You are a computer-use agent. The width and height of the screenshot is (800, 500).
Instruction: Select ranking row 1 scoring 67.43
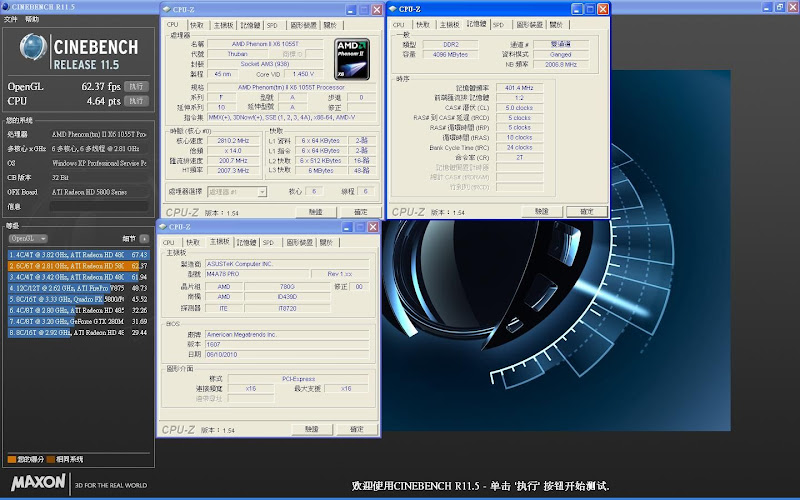click(79, 255)
